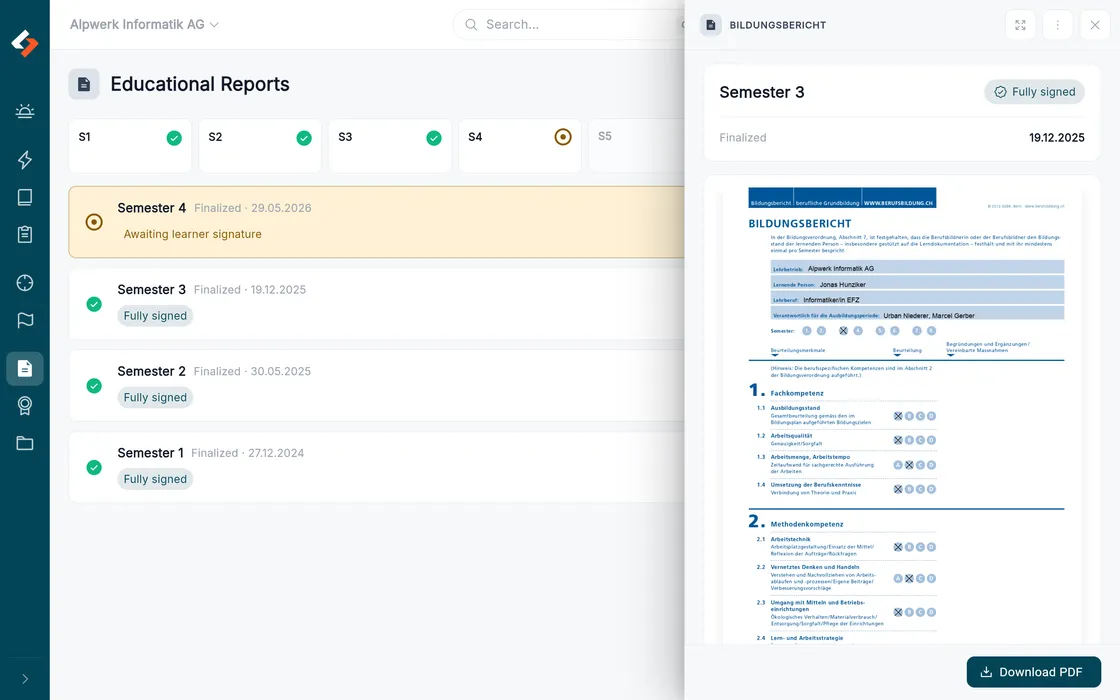Open the Semester 3 report row
This screenshot has height=700, width=1120.
coord(376,304)
